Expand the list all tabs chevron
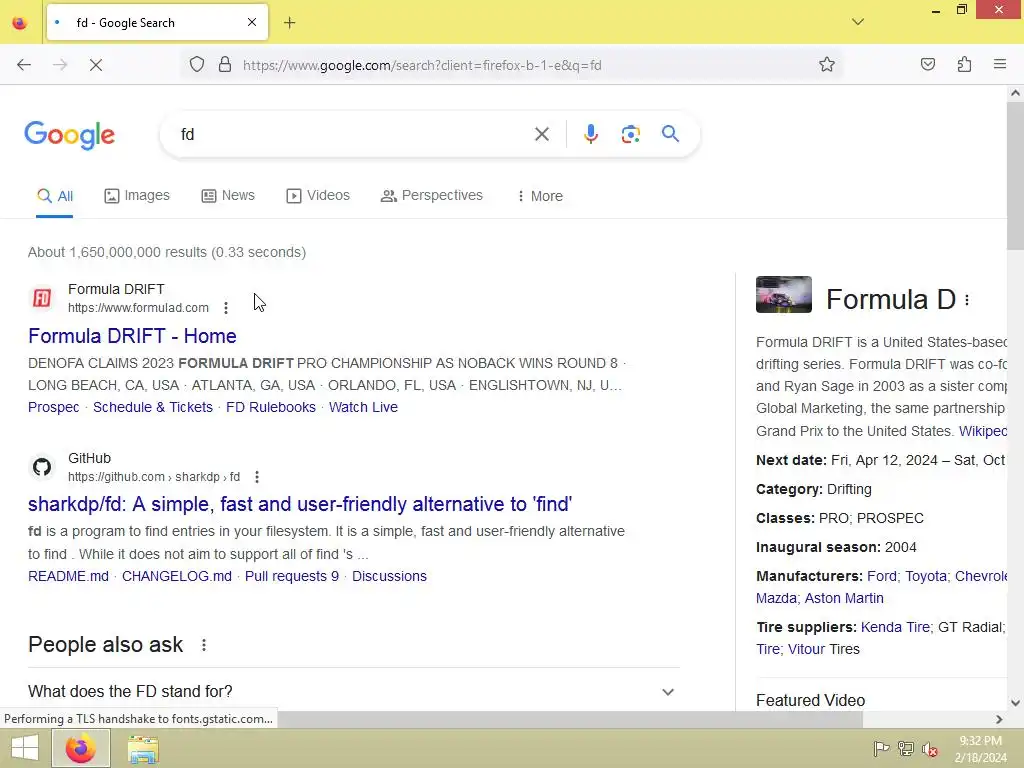This screenshot has width=1024, height=768. tap(858, 22)
